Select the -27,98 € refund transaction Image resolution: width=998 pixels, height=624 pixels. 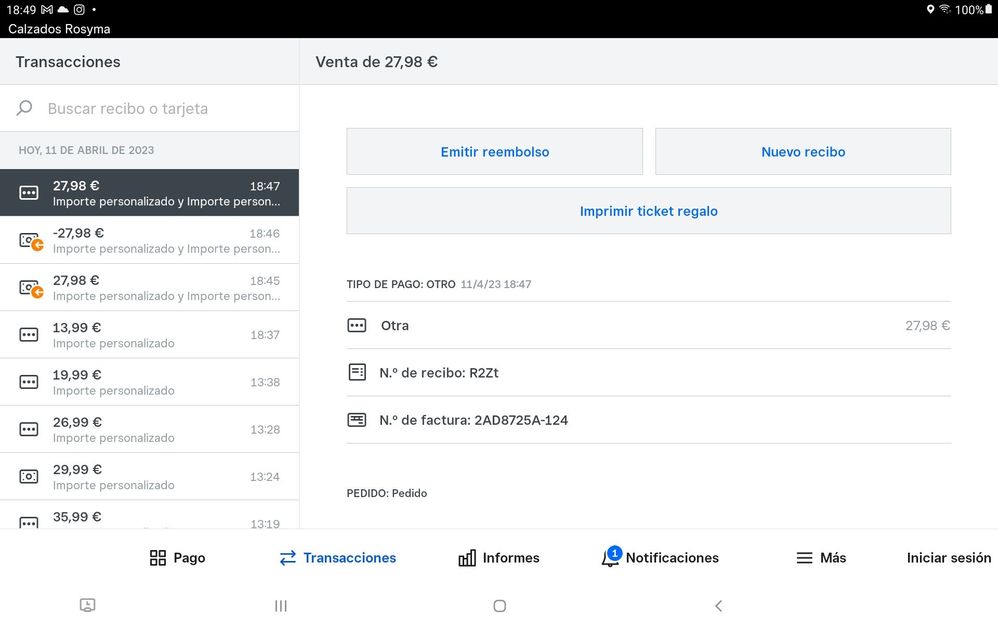click(150, 240)
